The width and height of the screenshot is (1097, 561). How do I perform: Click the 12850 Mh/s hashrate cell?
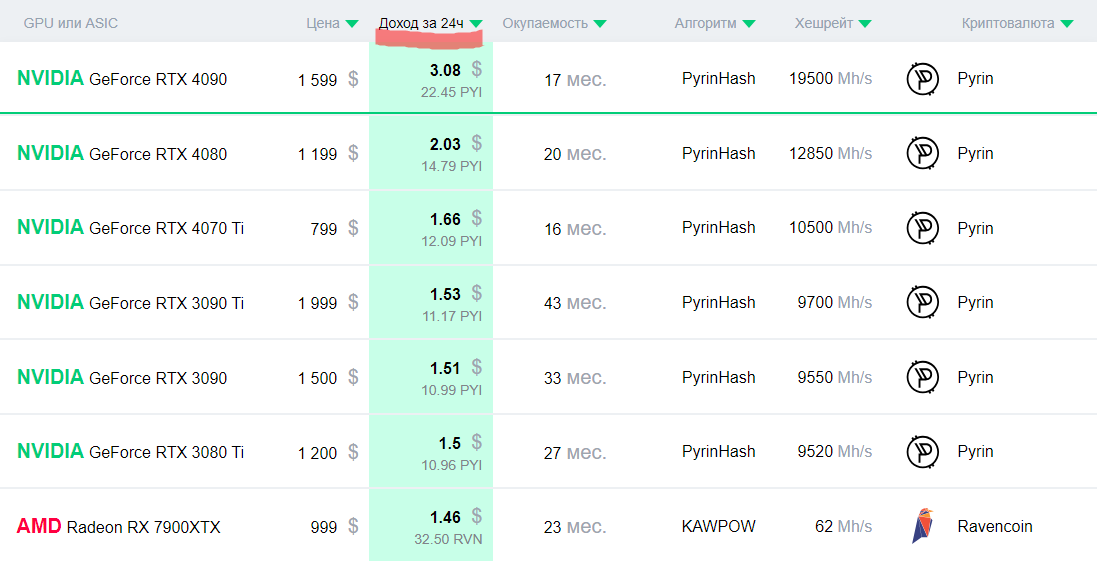tap(830, 153)
